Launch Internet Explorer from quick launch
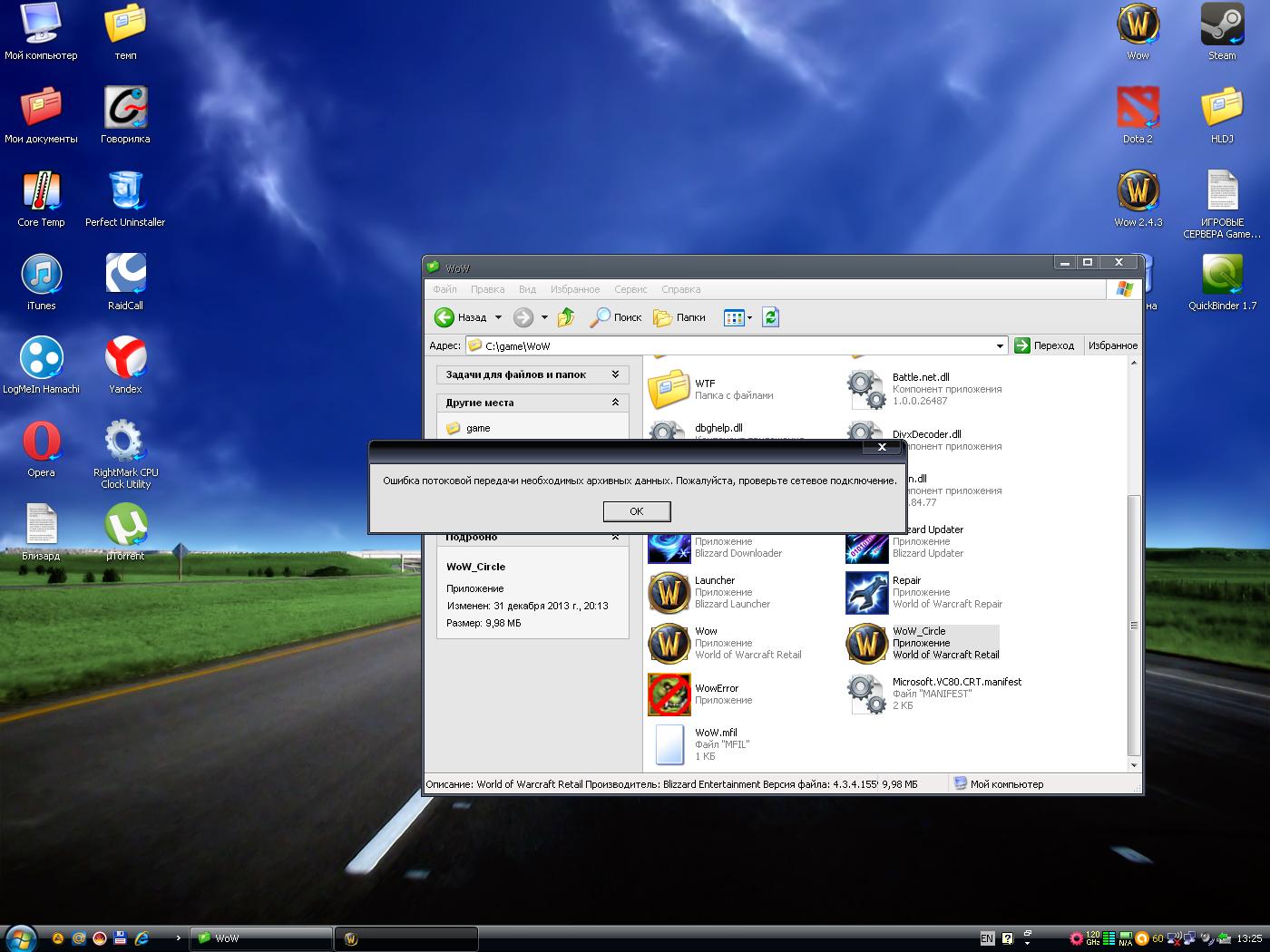The image size is (1270, 952). [x=142, y=938]
